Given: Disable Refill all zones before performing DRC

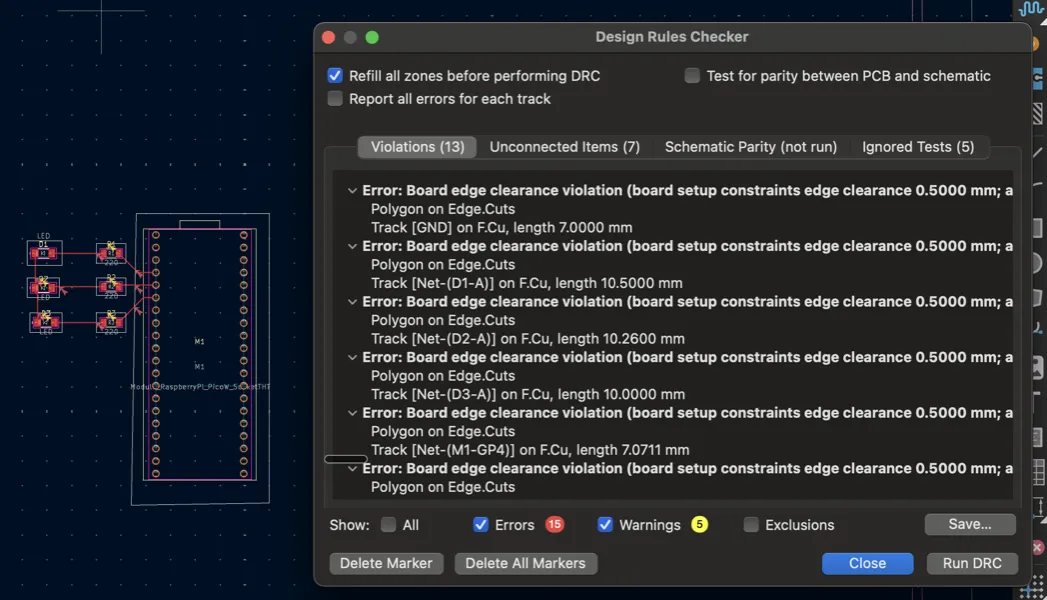Looking at the screenshot, I should [335, 75].
